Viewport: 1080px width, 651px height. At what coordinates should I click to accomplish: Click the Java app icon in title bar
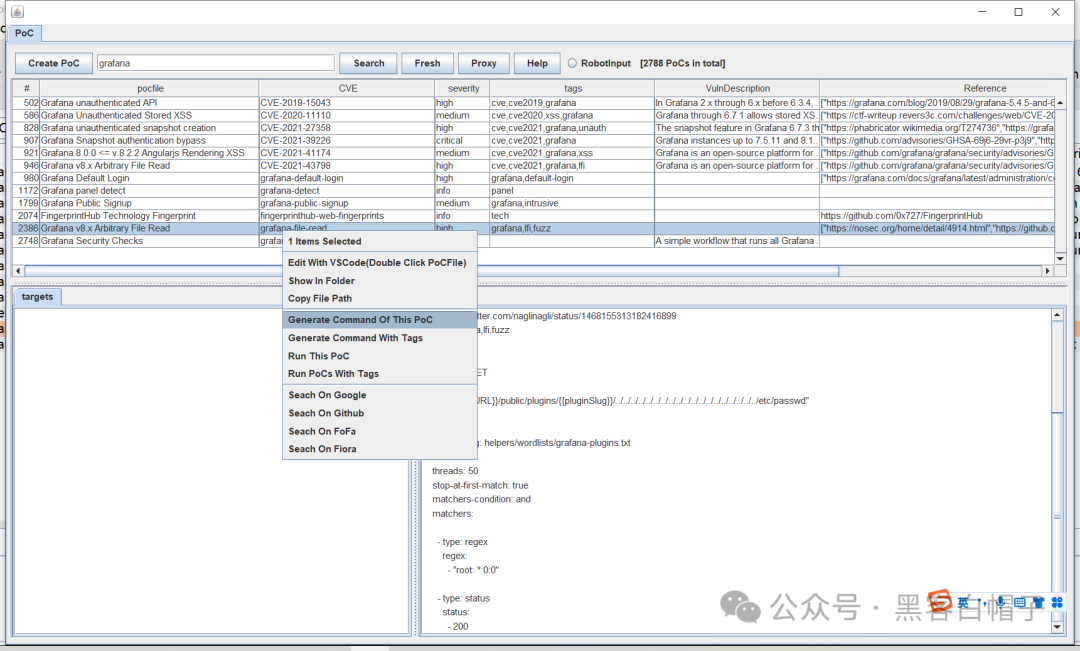coord(18,12)
